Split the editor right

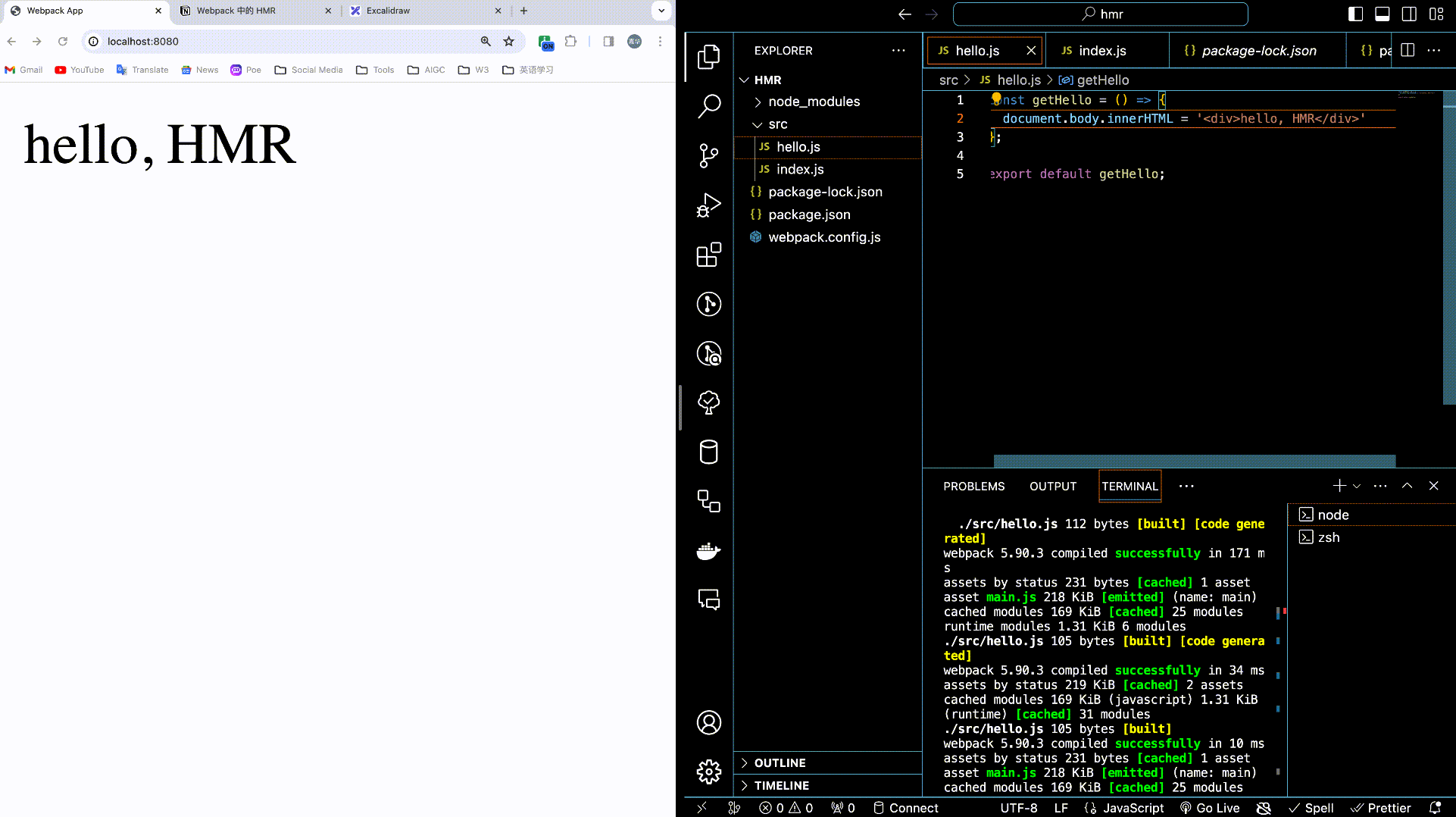(x=1408, y=50)
